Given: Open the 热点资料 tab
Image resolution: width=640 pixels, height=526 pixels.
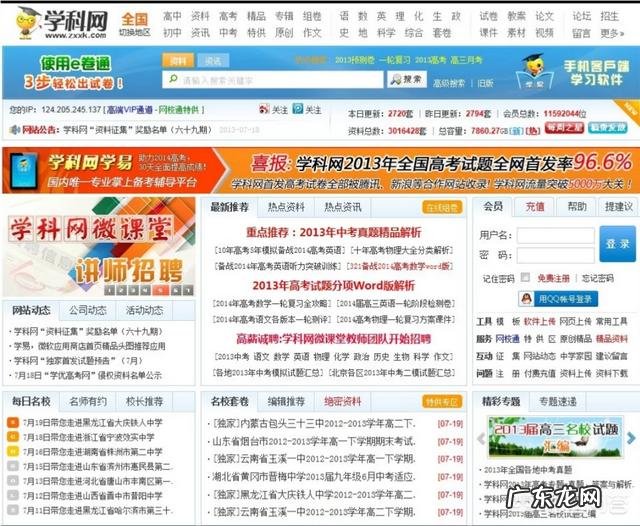Looking at the screenshot, I should point(286,207).
